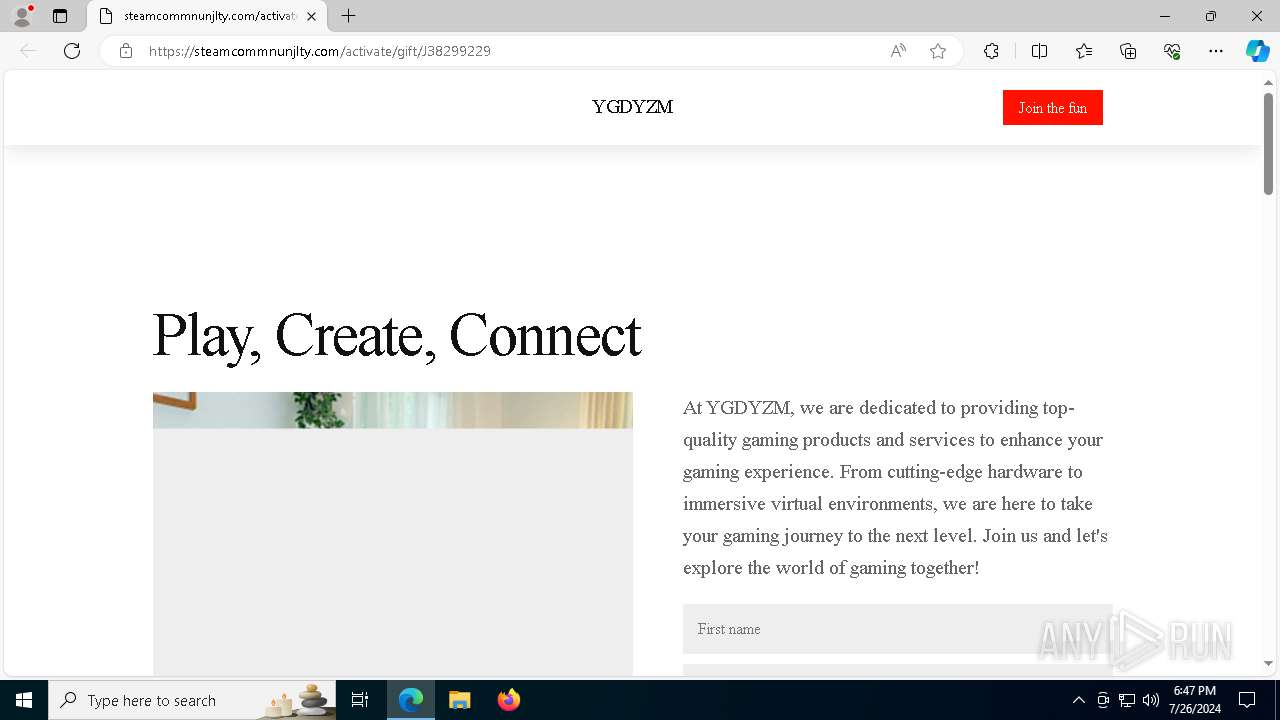Image resolution: width=1280 pixels, height=720 pixels.
Task: Click the browser profile avatar icon
Action: coord(22,16)
